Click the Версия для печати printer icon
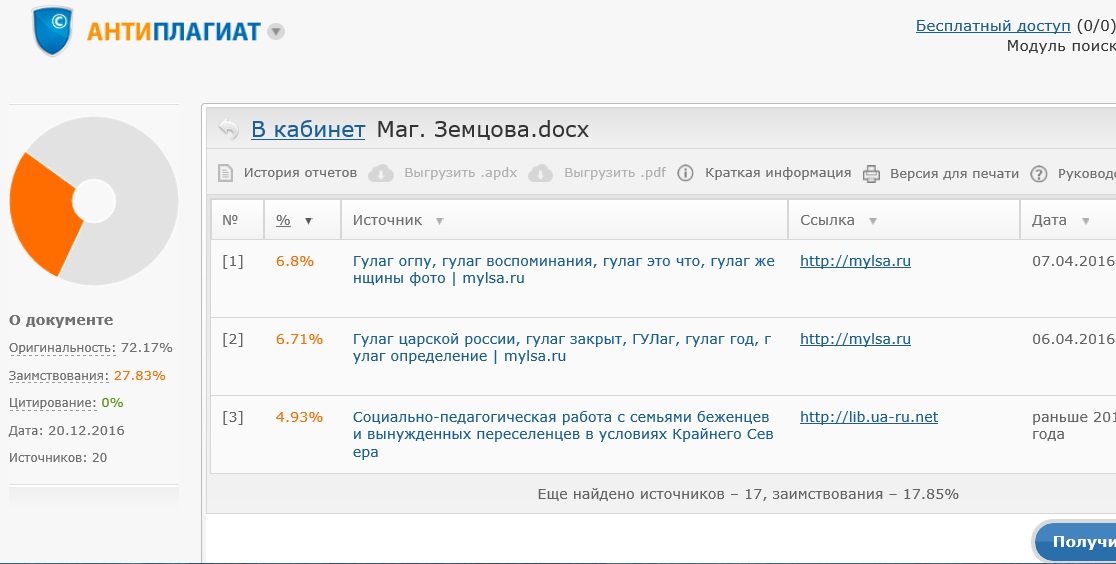This screenshot has width=1116, height=564. point(871,173)
